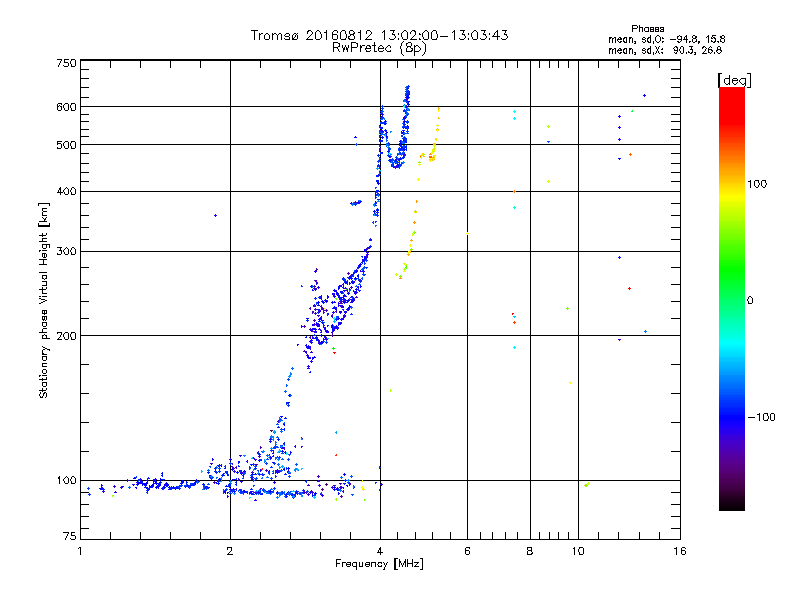Click the 'mean, sd,O: -94.8, 15.8' line
The height and width of the screenshot is (600, 800).
(666, 39)
